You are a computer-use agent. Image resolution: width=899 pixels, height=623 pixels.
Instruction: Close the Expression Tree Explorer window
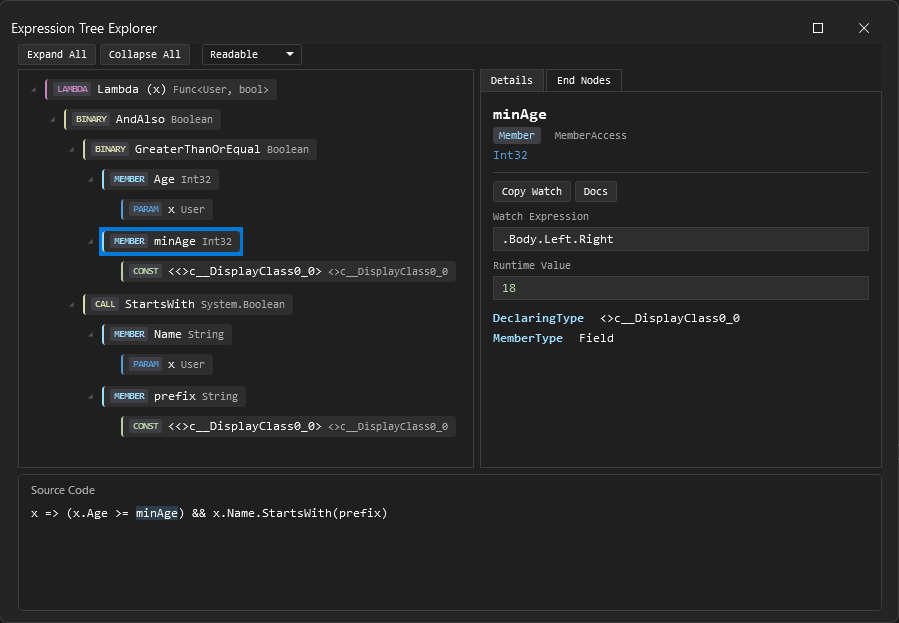tap(864, 28)
